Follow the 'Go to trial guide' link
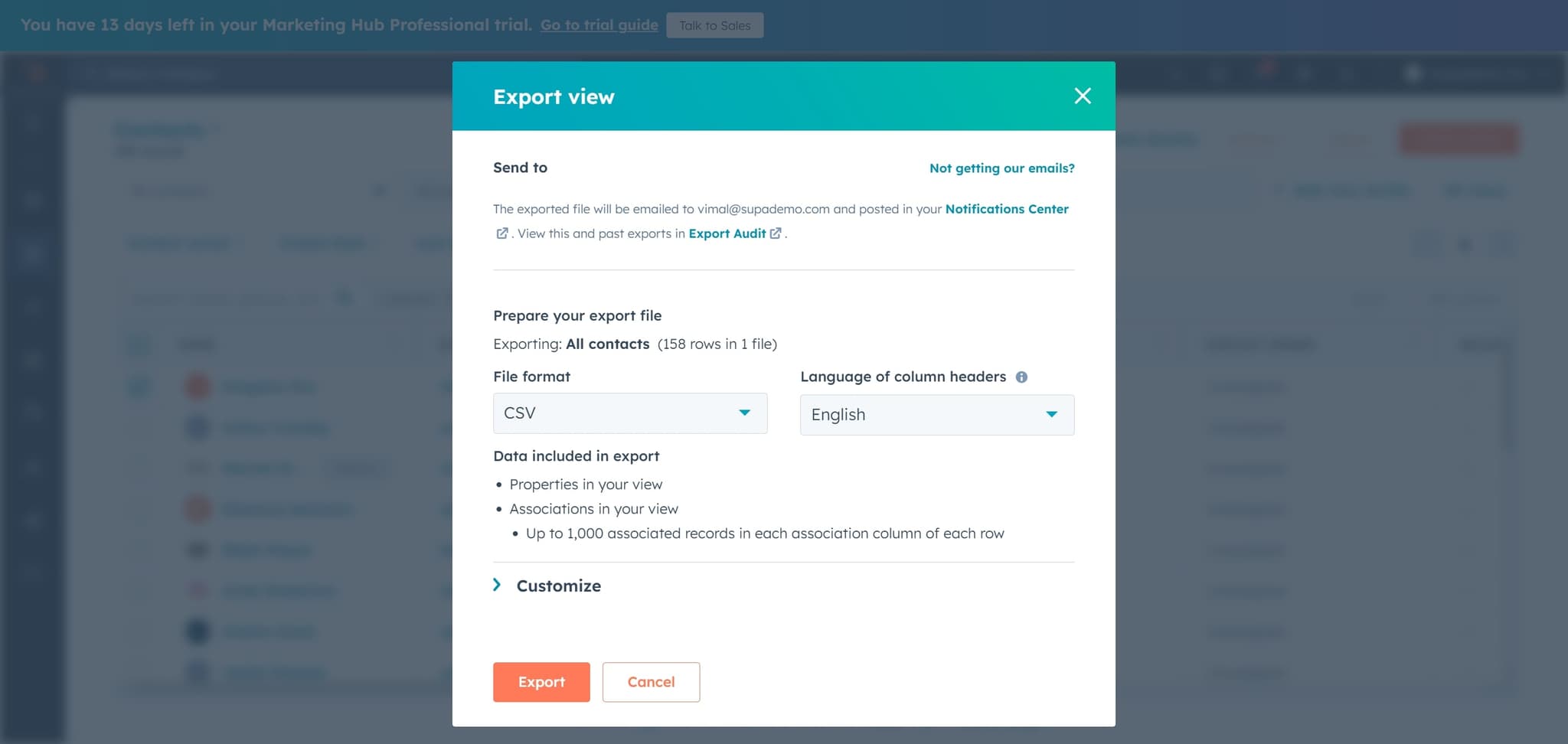Viewport: 1568px width, 744px height. click(598, 24)
